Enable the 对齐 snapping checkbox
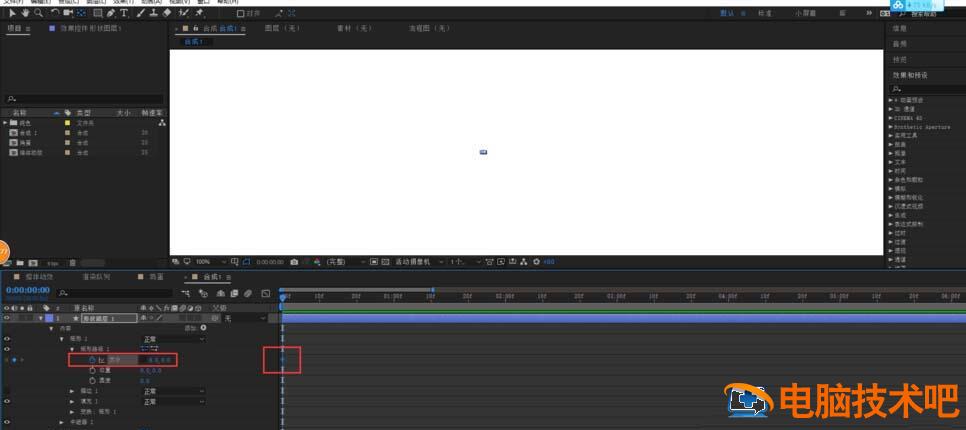966x430 pixels. pos(240,13)
